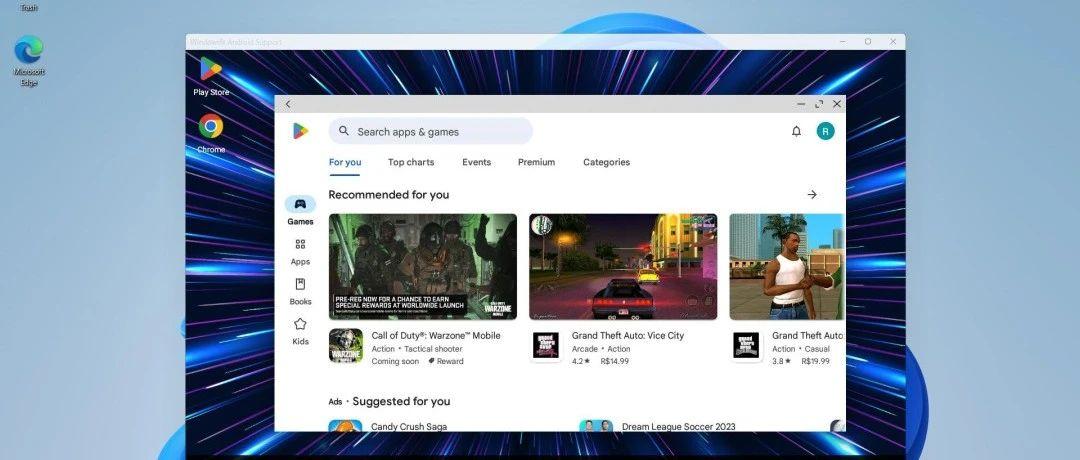Open the account avatar R
Image resolution: width=1080 pixels, height=460 pixels.
tap(825, 131)
